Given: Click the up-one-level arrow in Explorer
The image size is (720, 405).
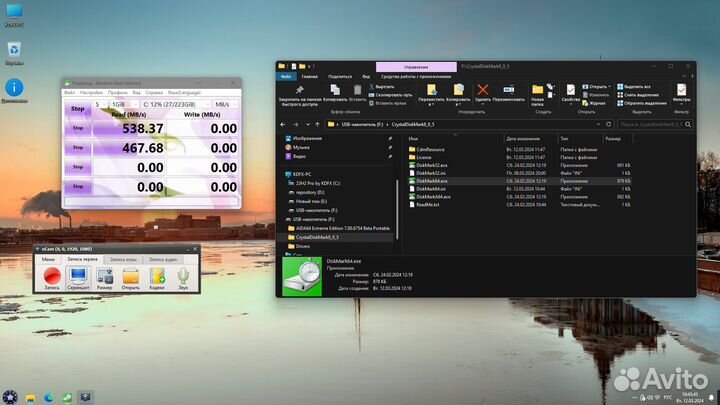Looking at the screenshot, I should pyautogui.click(x=317, y=124).
